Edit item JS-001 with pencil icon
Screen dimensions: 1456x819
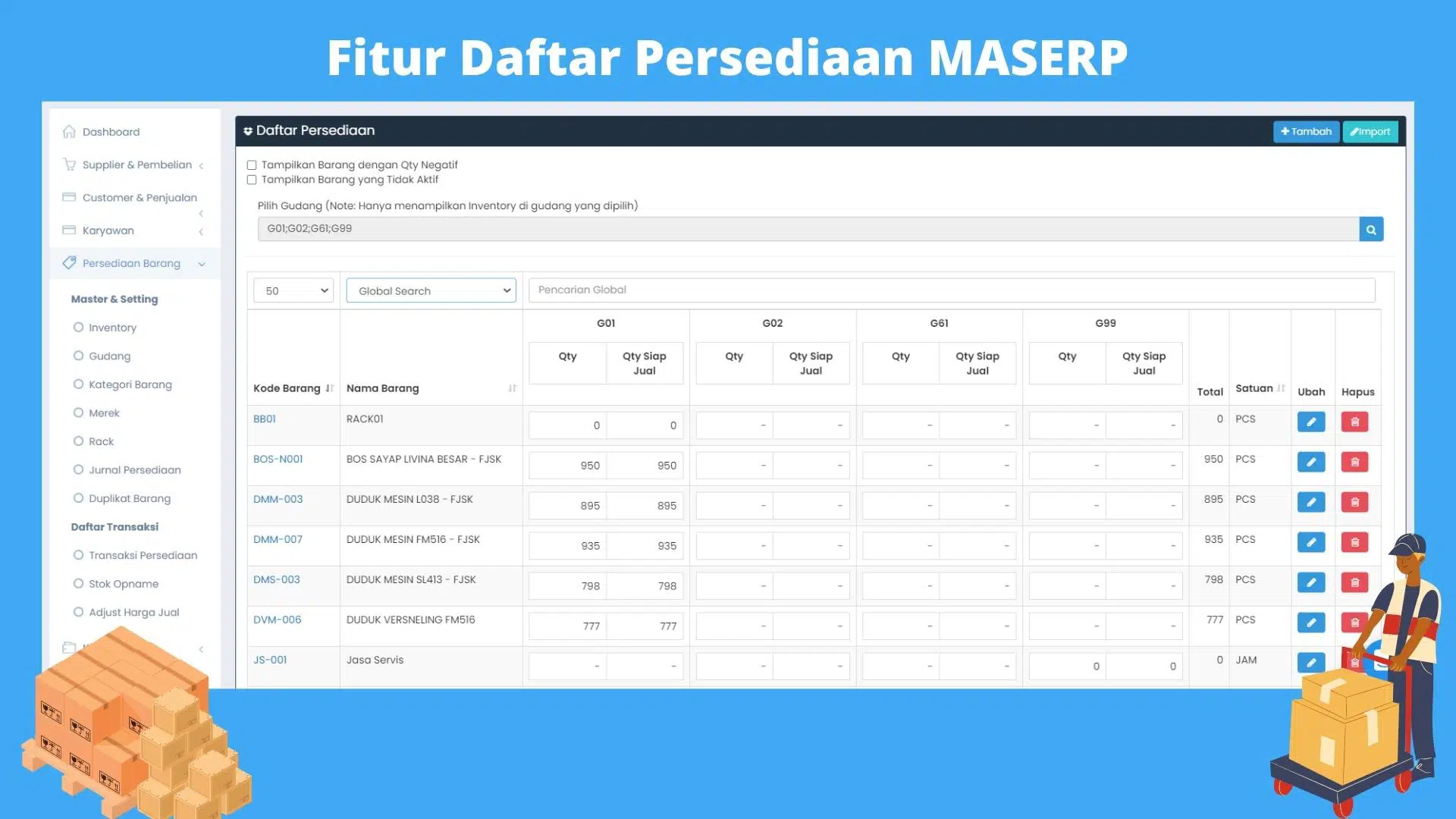point(1311,663)
